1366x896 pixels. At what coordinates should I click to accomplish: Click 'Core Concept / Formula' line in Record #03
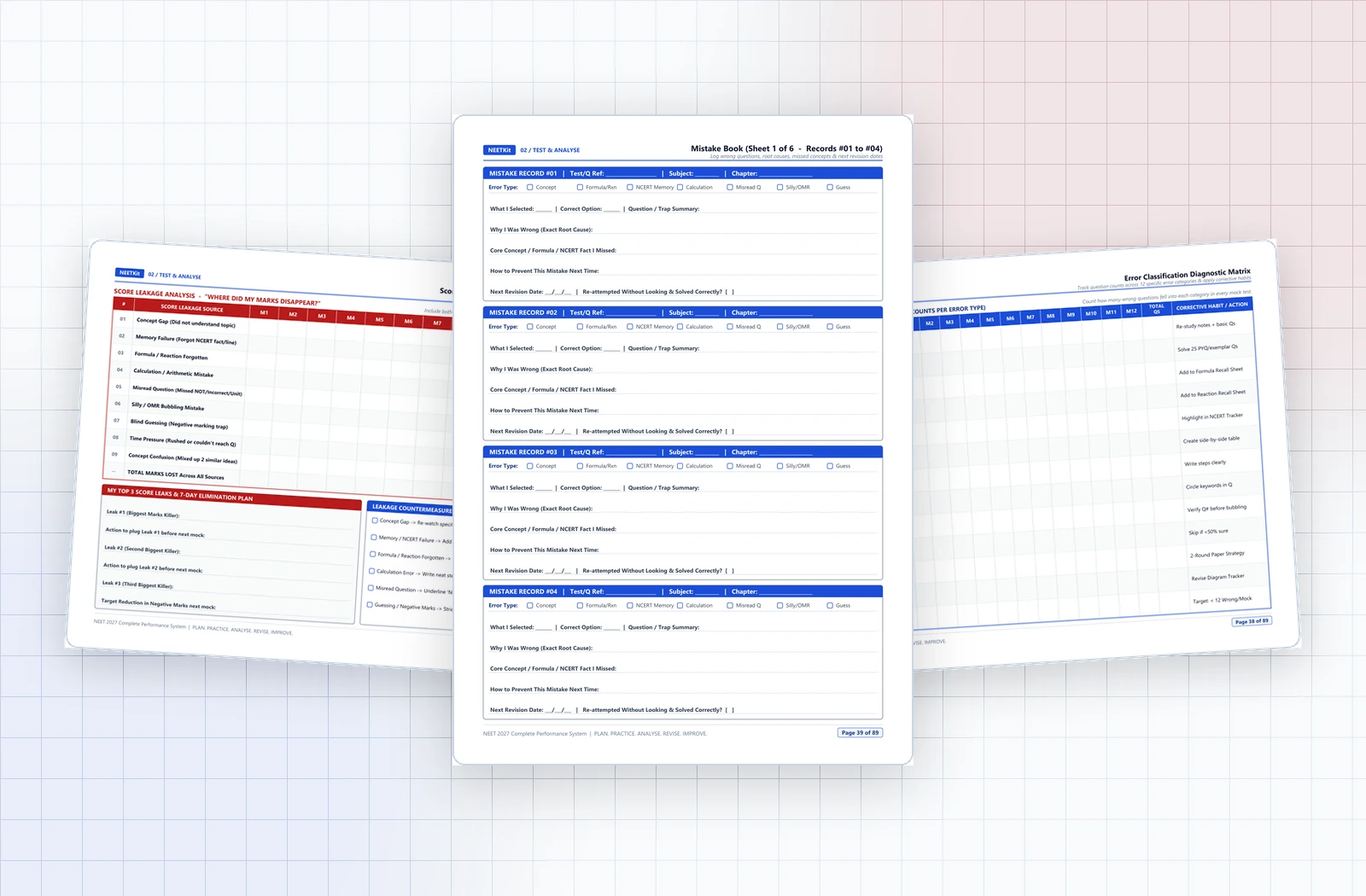683,529
